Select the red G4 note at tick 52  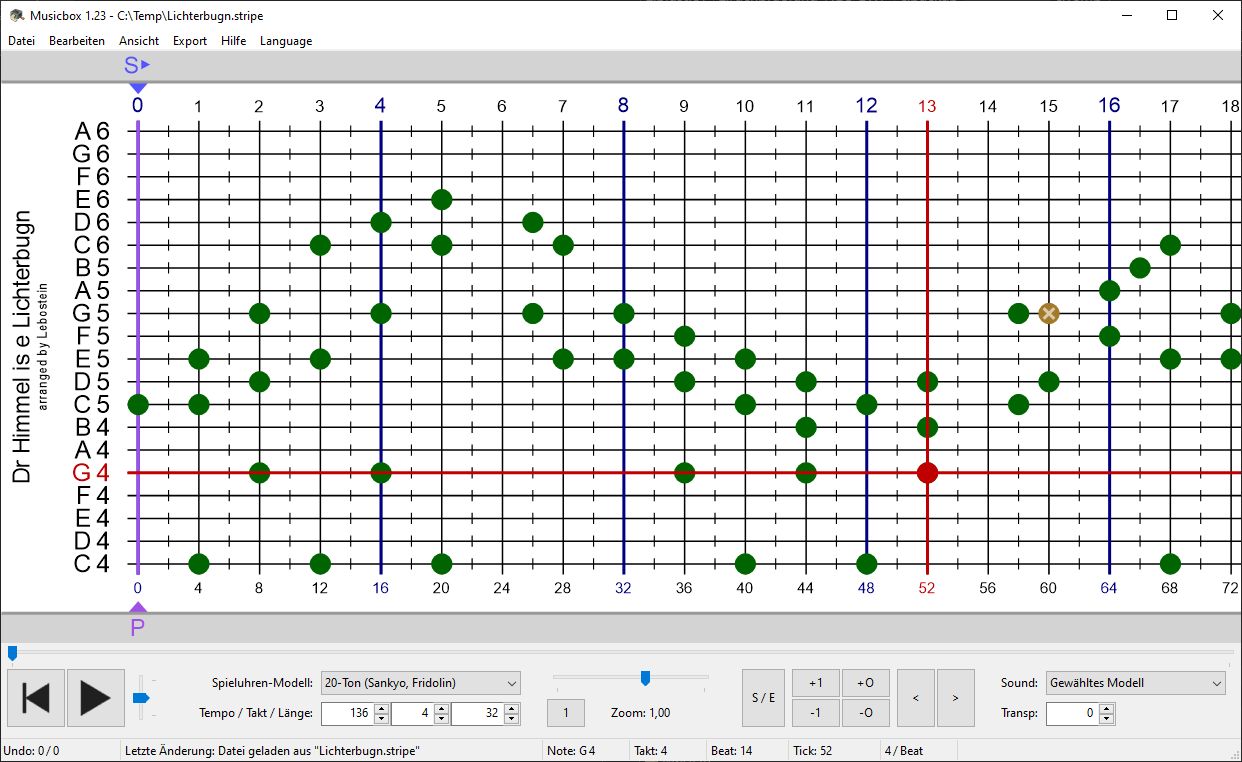pyautogui.click(x=927, y=473)
